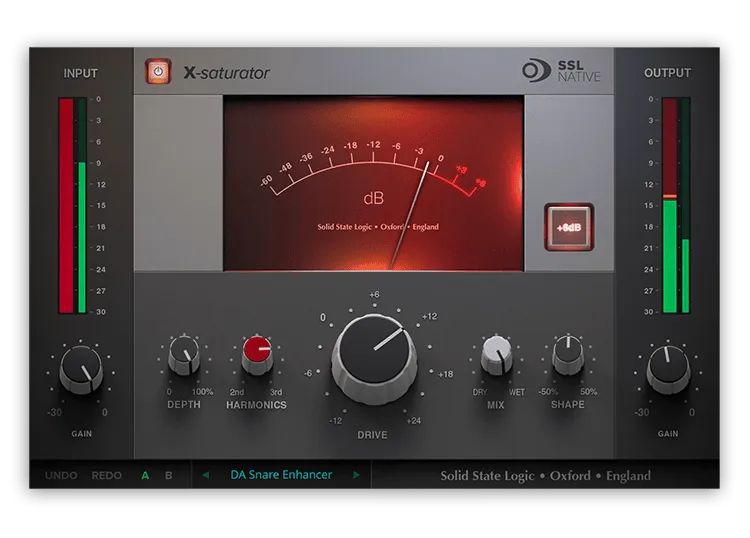The height and width of the screenshot is (538, 750).
Task: Click the -12 mark on Drive scale
Action: pos(335,421)
